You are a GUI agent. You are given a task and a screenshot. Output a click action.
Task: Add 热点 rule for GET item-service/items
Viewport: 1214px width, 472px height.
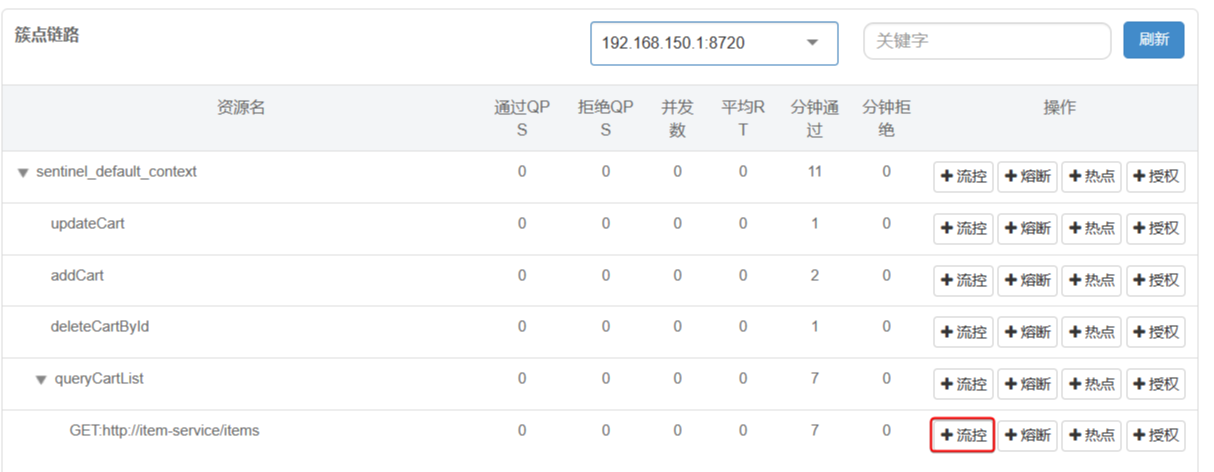[x=1091, y=436]
